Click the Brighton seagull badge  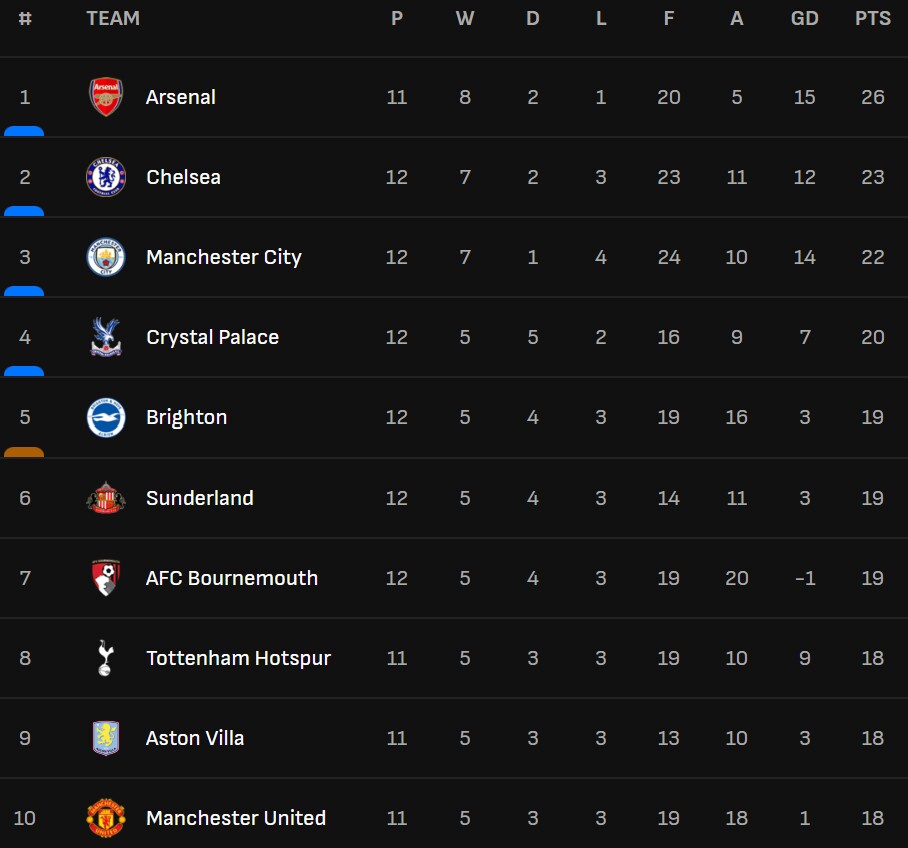[x=105, y=417]
